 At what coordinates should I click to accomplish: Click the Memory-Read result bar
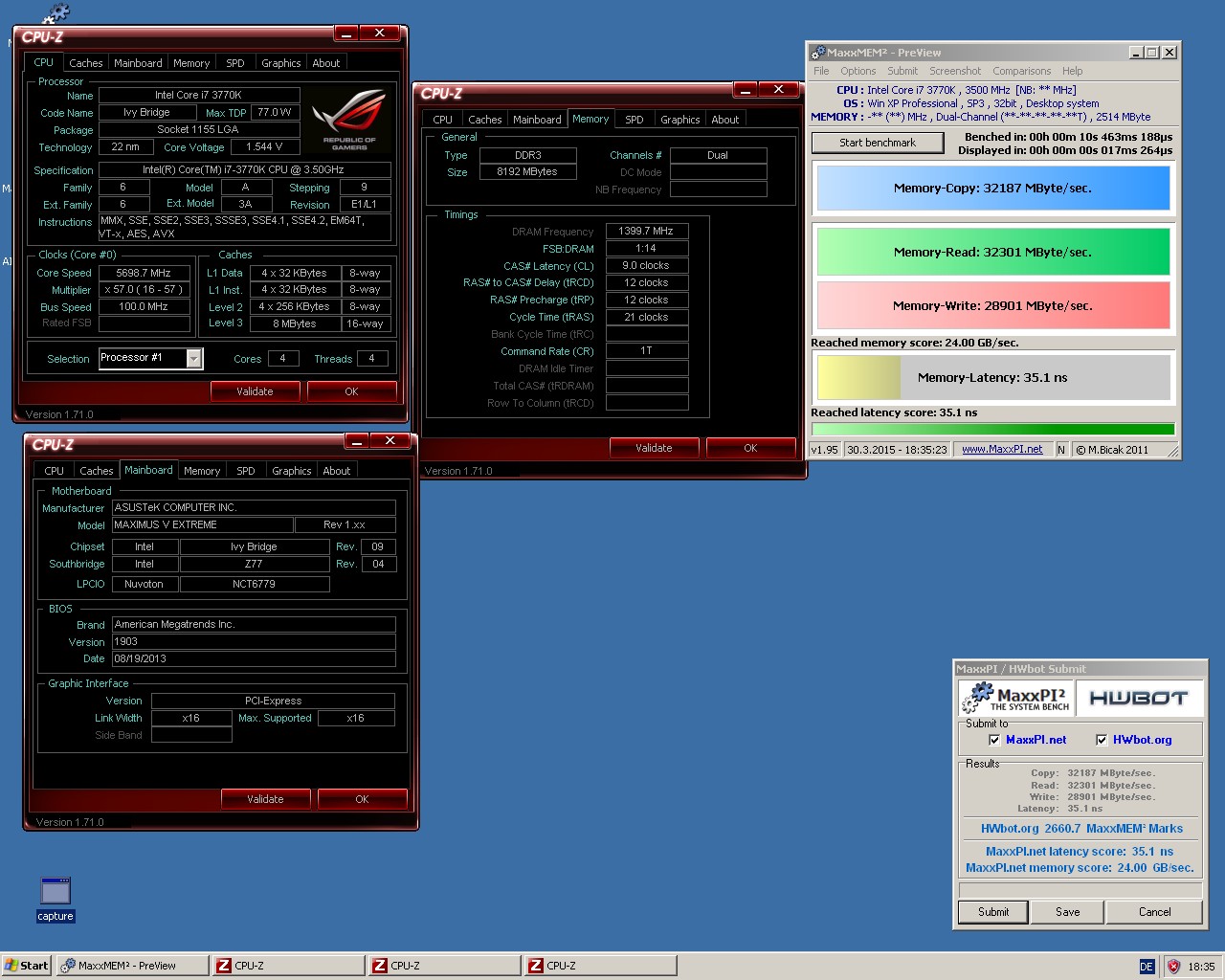[992, 253]
